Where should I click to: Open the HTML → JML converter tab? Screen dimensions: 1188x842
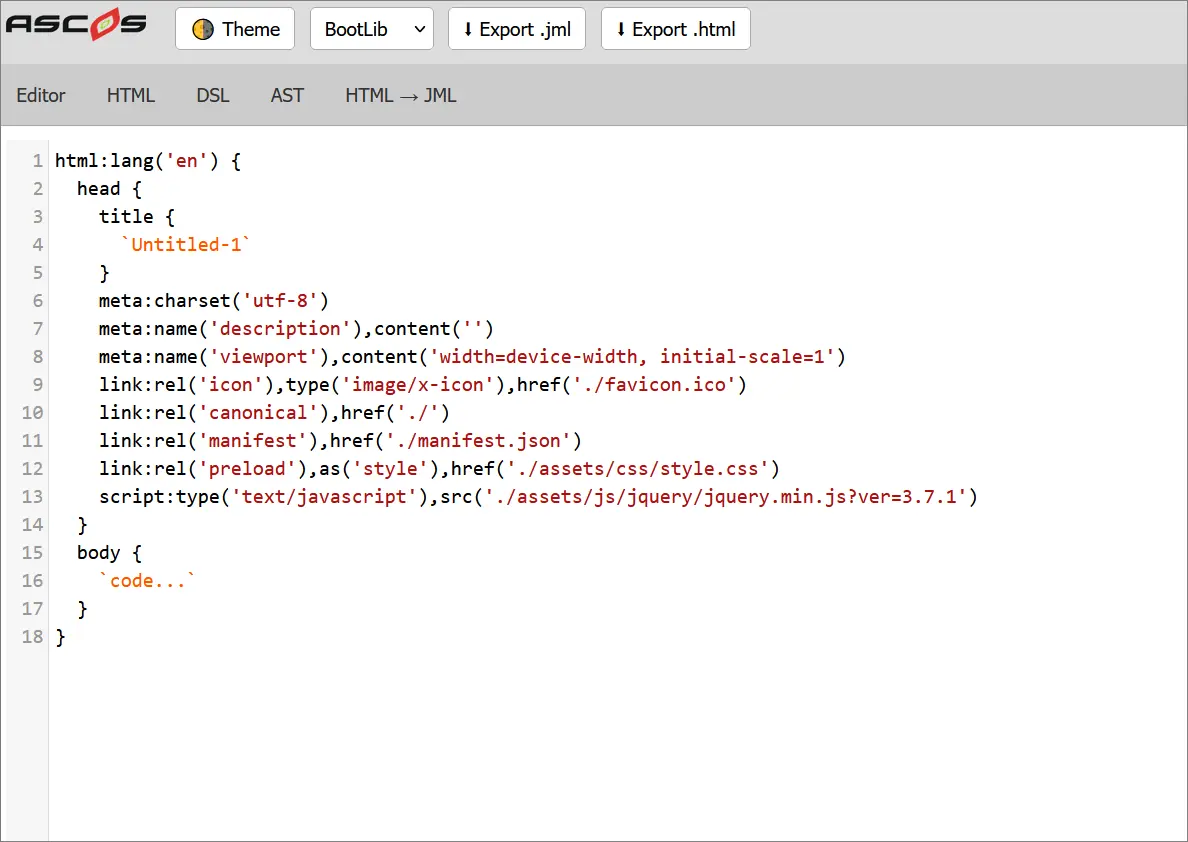click(400, 95)
